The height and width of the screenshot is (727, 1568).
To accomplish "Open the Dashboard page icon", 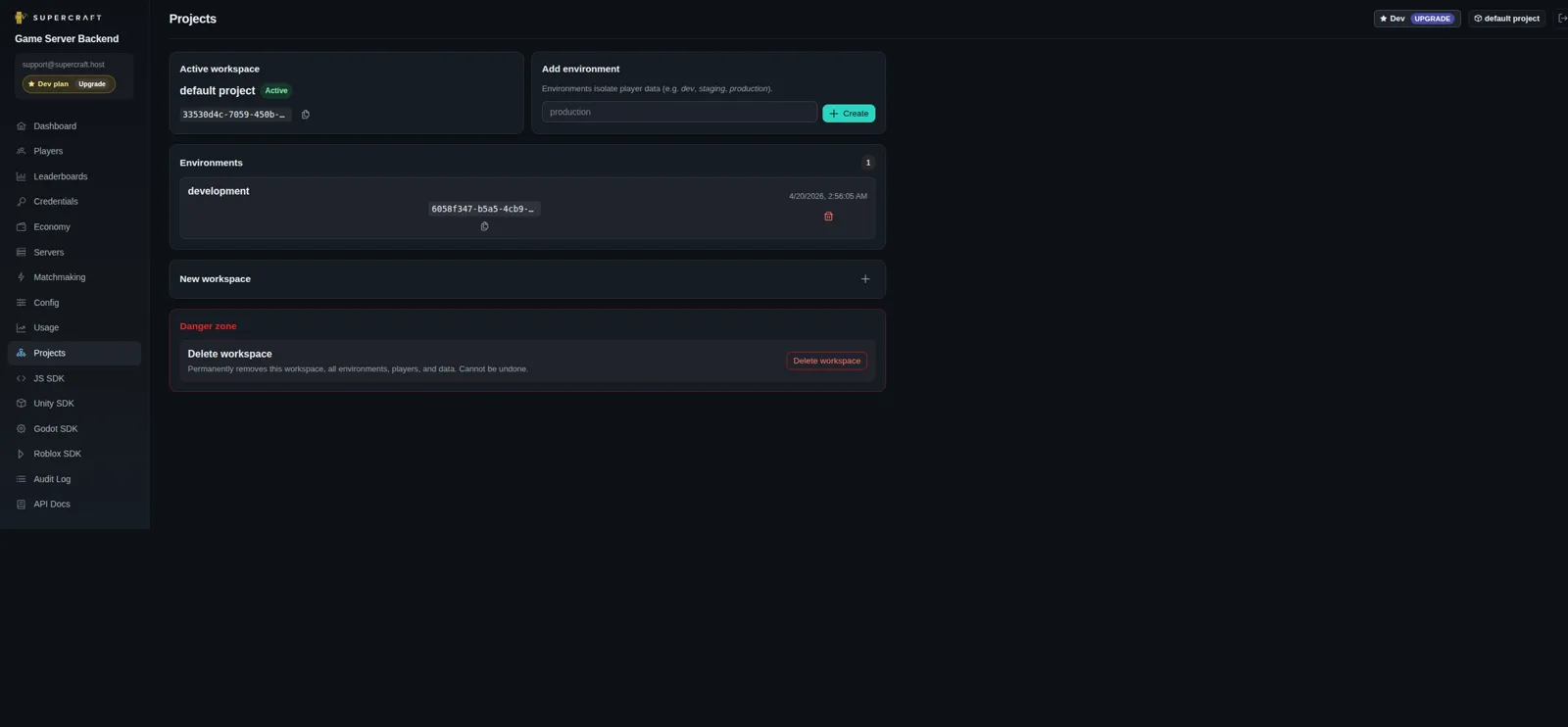I will tap(21, 126).
